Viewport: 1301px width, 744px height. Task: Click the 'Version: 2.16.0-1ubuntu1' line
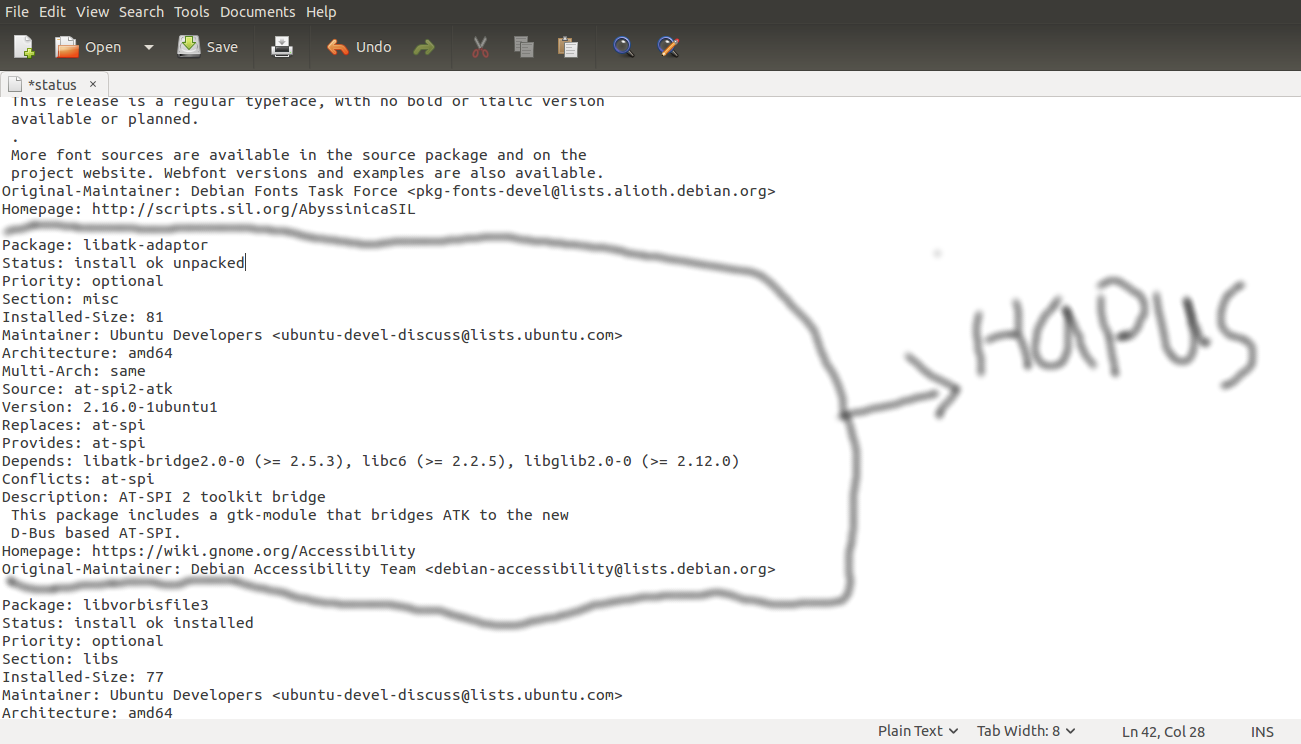(110, 407)
